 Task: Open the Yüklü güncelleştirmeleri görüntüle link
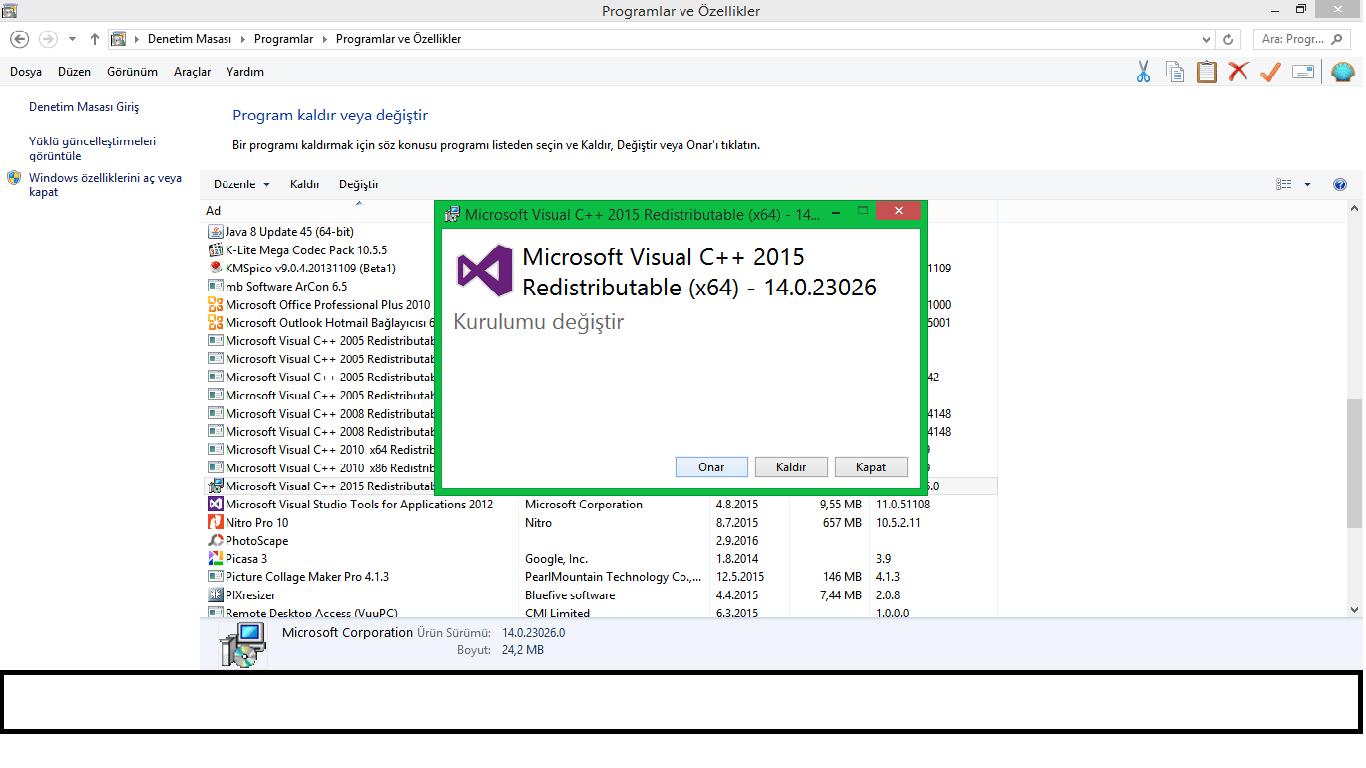pyautogui.click(x=92, y=148)
